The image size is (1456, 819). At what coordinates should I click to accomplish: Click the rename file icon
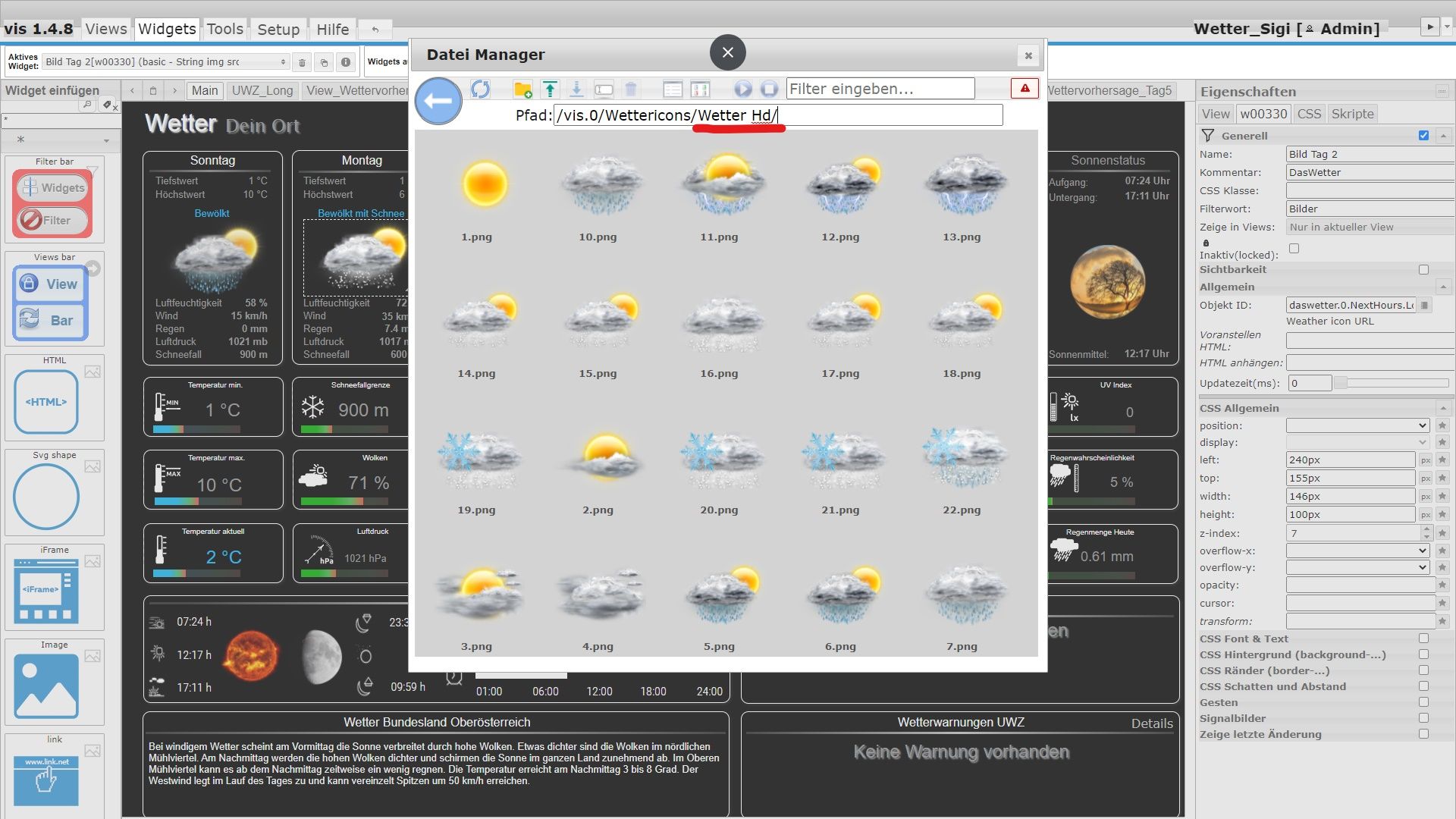(x=604, y=89)
